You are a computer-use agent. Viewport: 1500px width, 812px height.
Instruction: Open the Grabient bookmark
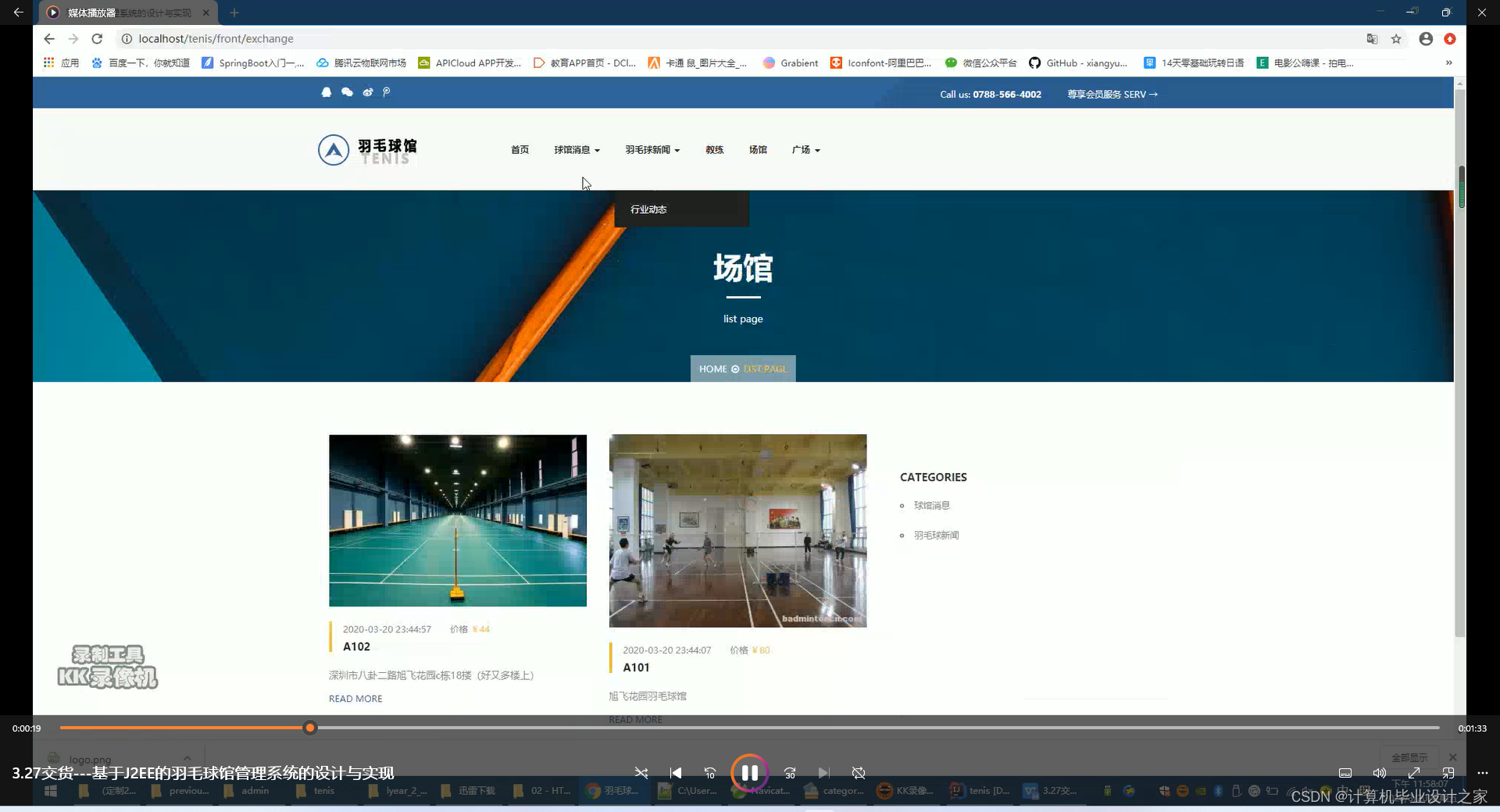[x=790, y=62]
